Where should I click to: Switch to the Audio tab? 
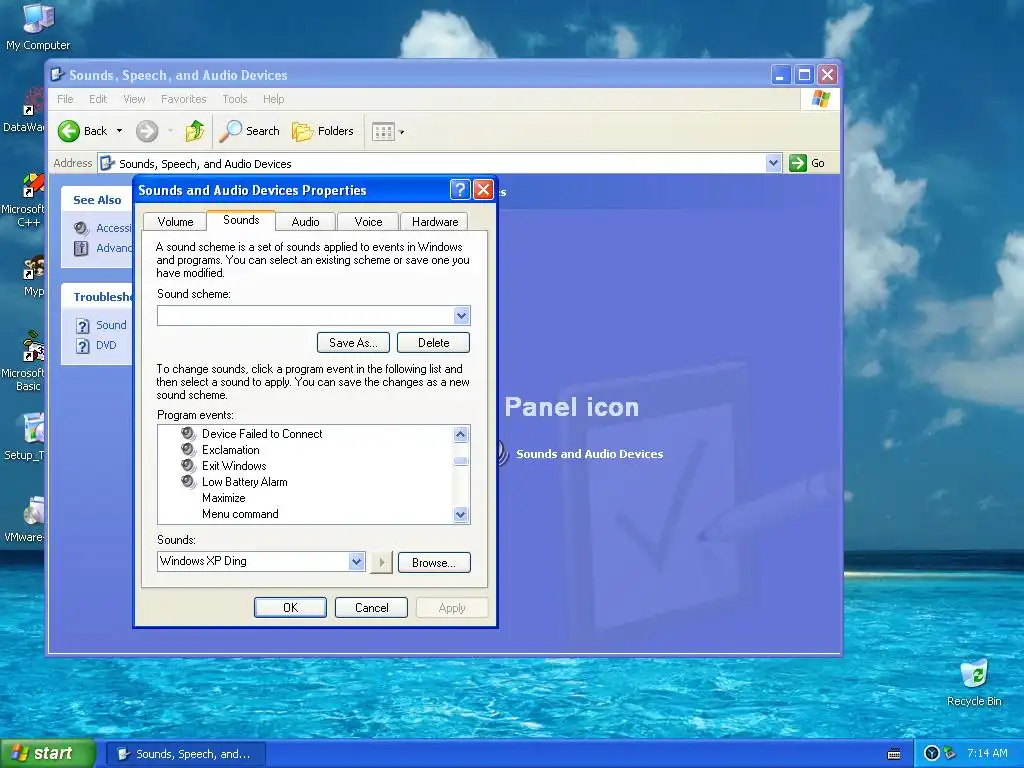pos(305,221)
